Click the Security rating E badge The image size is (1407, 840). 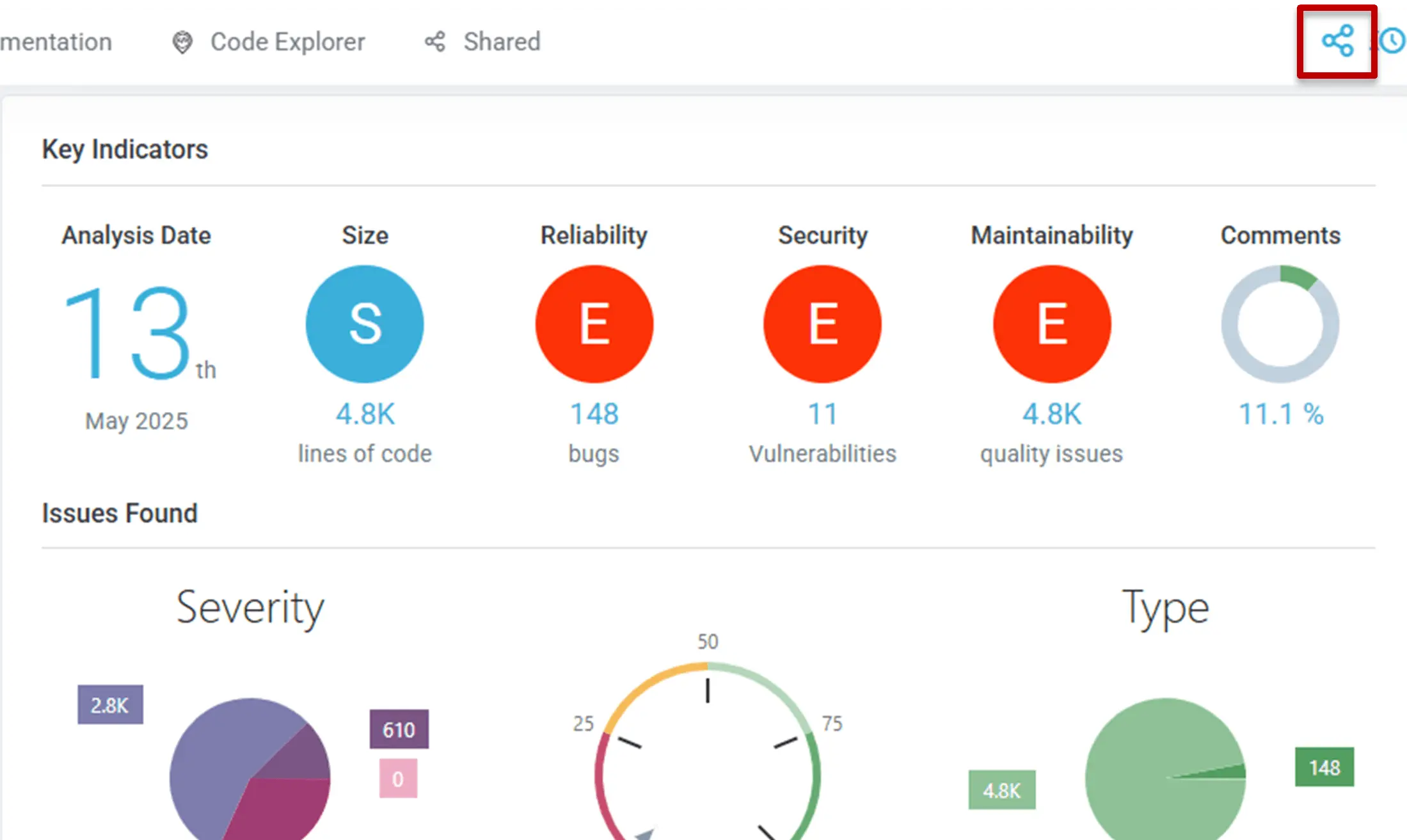tap(823, 324)
